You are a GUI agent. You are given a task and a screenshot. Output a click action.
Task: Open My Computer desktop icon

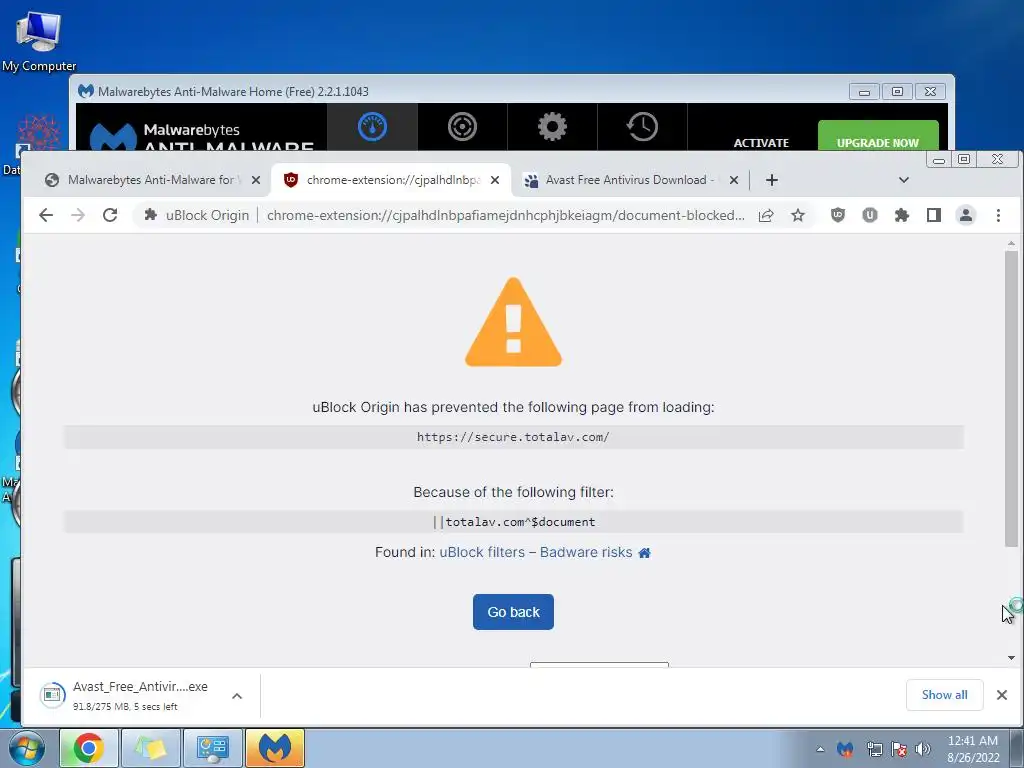tap(39, 41)
